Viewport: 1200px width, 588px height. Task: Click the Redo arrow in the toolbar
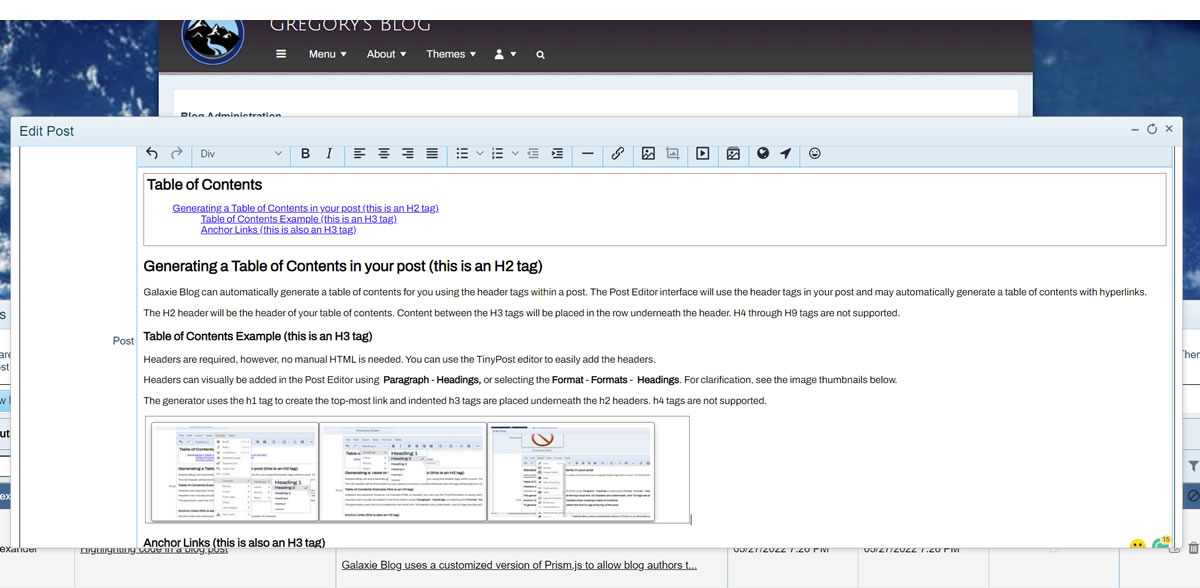[x=177, y=153]
